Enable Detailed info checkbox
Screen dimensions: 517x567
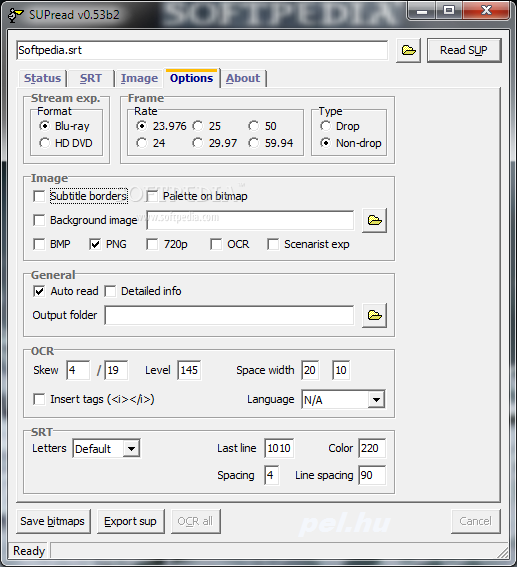[x=110, y=291]
